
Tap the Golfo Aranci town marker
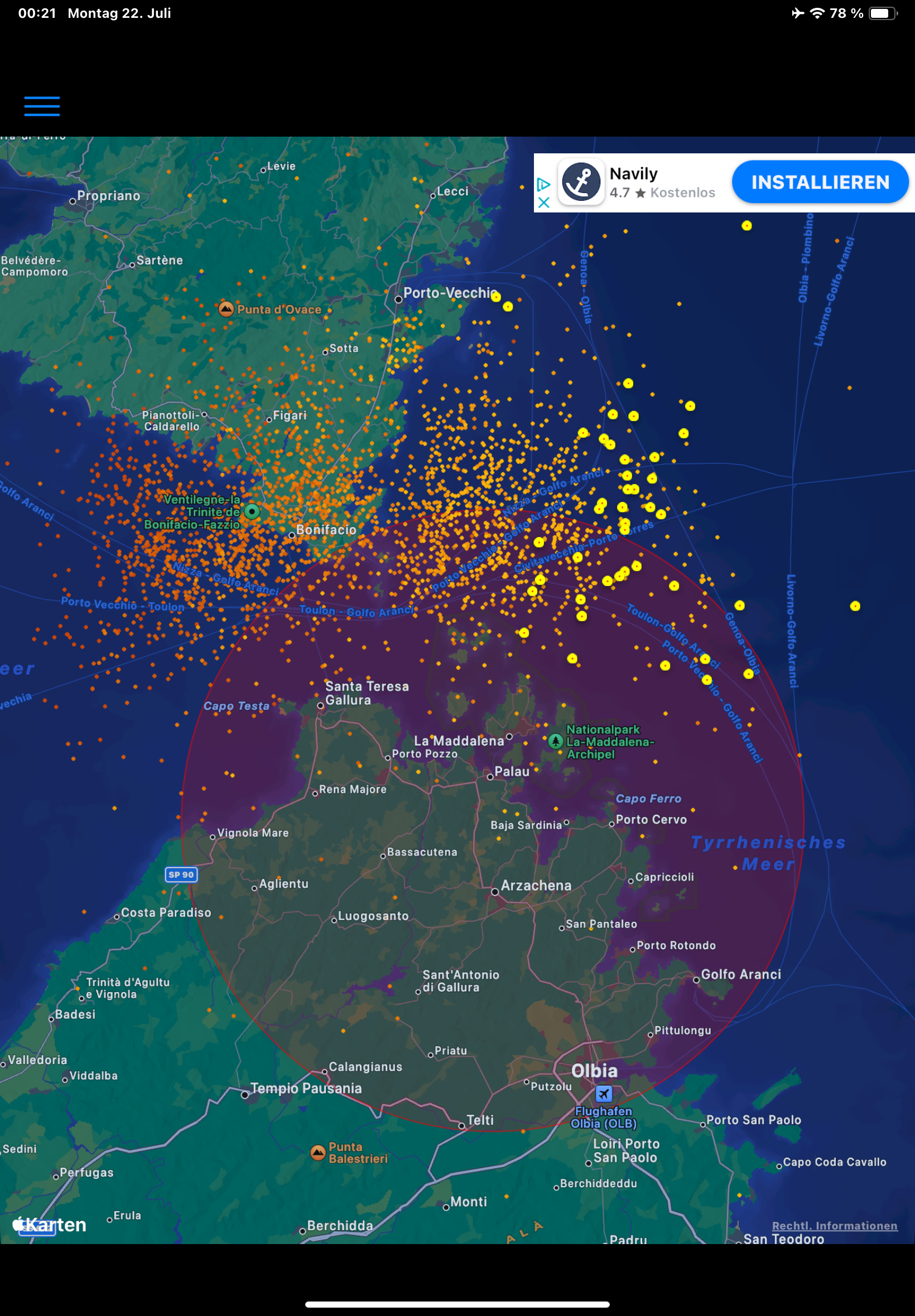(x=696, y=980)
